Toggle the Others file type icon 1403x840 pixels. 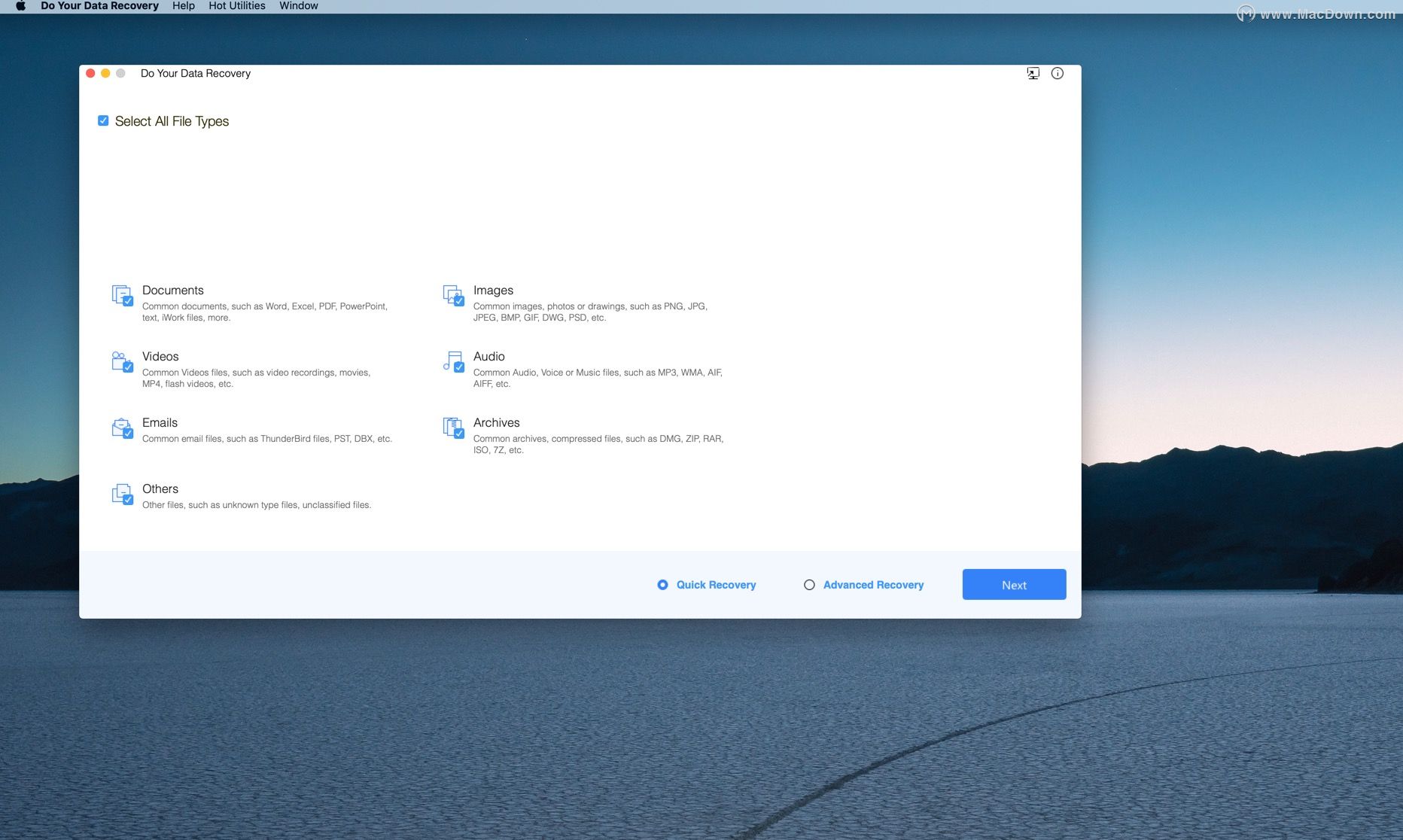[122, 494]
